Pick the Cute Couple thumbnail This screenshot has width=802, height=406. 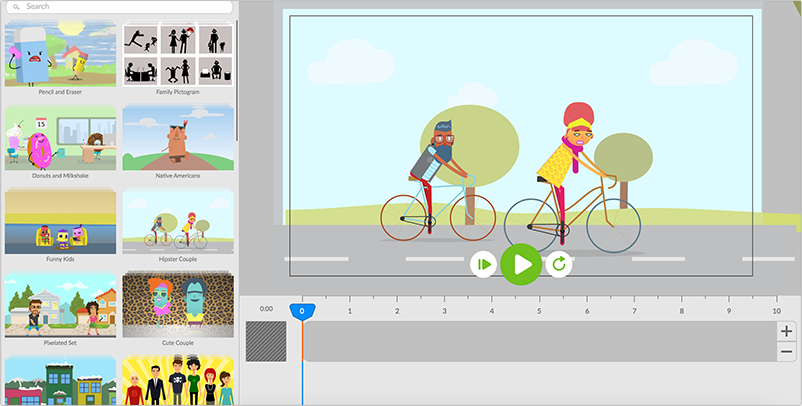click(x=178, y=305)
